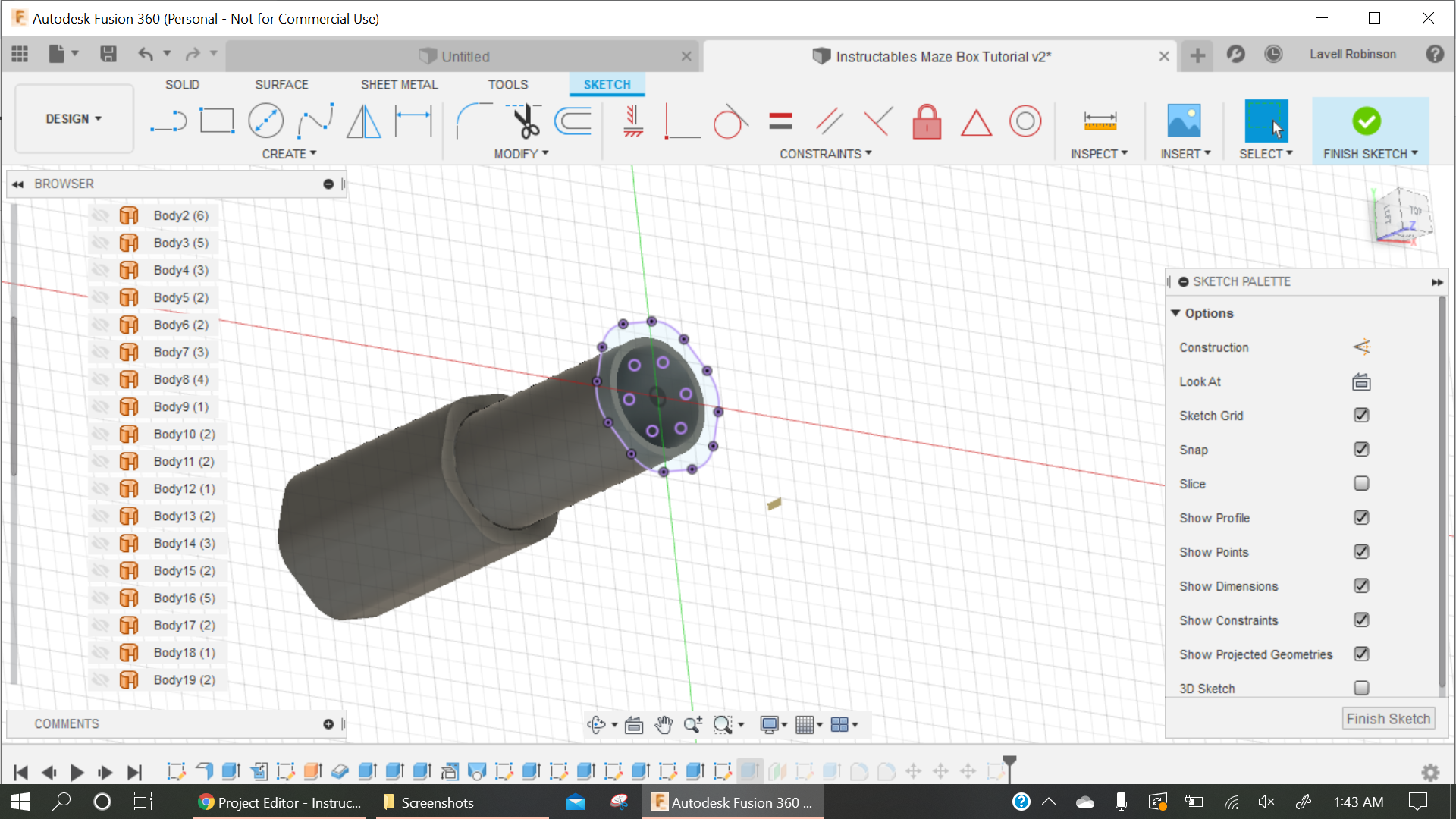Expand the MODIFY dropdown menu

[x=521, y=154]
